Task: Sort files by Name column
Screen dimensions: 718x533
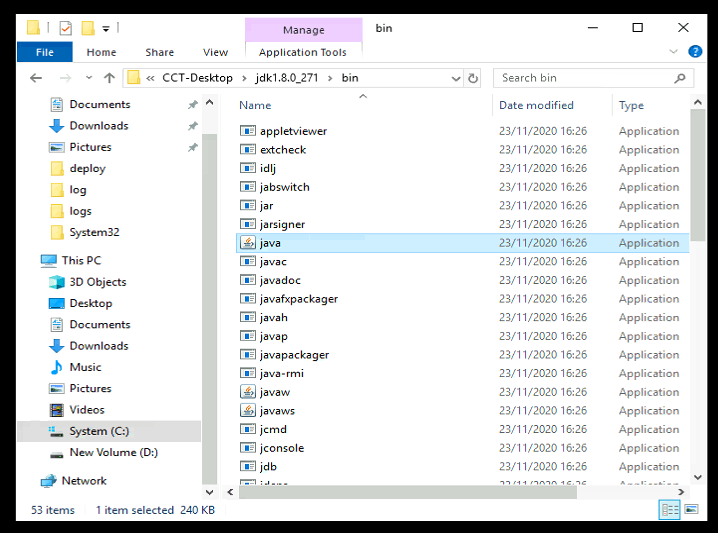Action: [255, 105]
